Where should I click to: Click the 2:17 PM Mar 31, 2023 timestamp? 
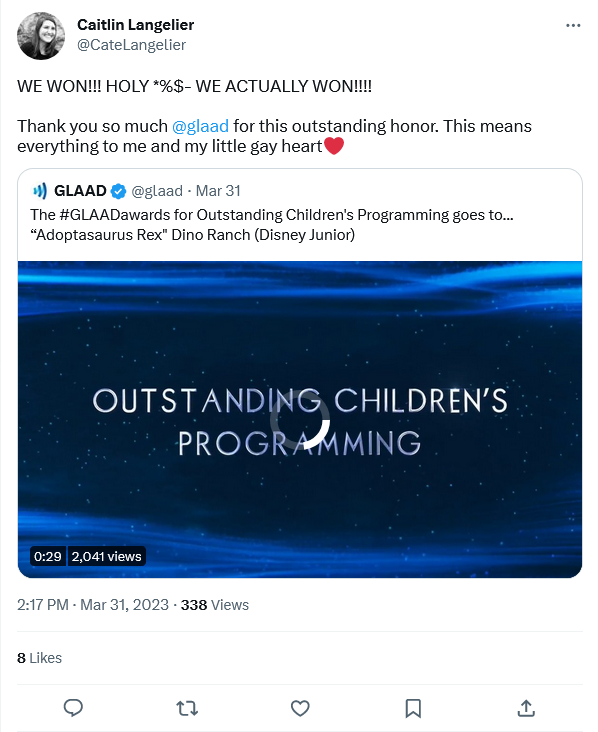93,605
